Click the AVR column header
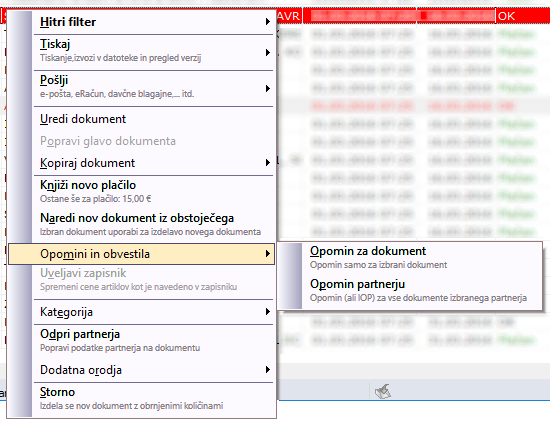 [x=289, y=16]
